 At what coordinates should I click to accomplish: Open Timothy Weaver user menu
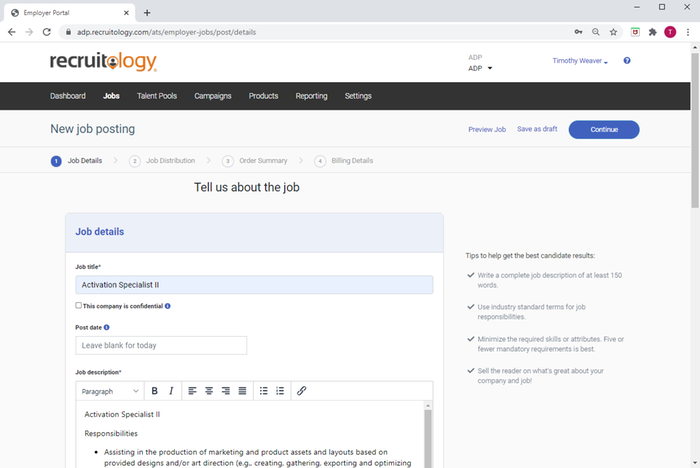coord(580,61)
